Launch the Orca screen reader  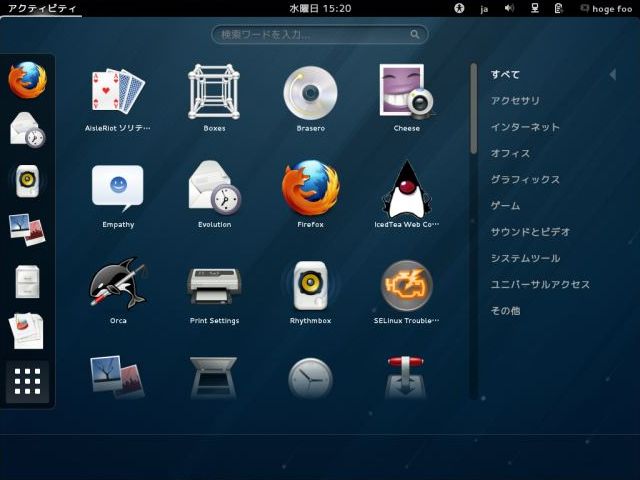pos(118,291)
